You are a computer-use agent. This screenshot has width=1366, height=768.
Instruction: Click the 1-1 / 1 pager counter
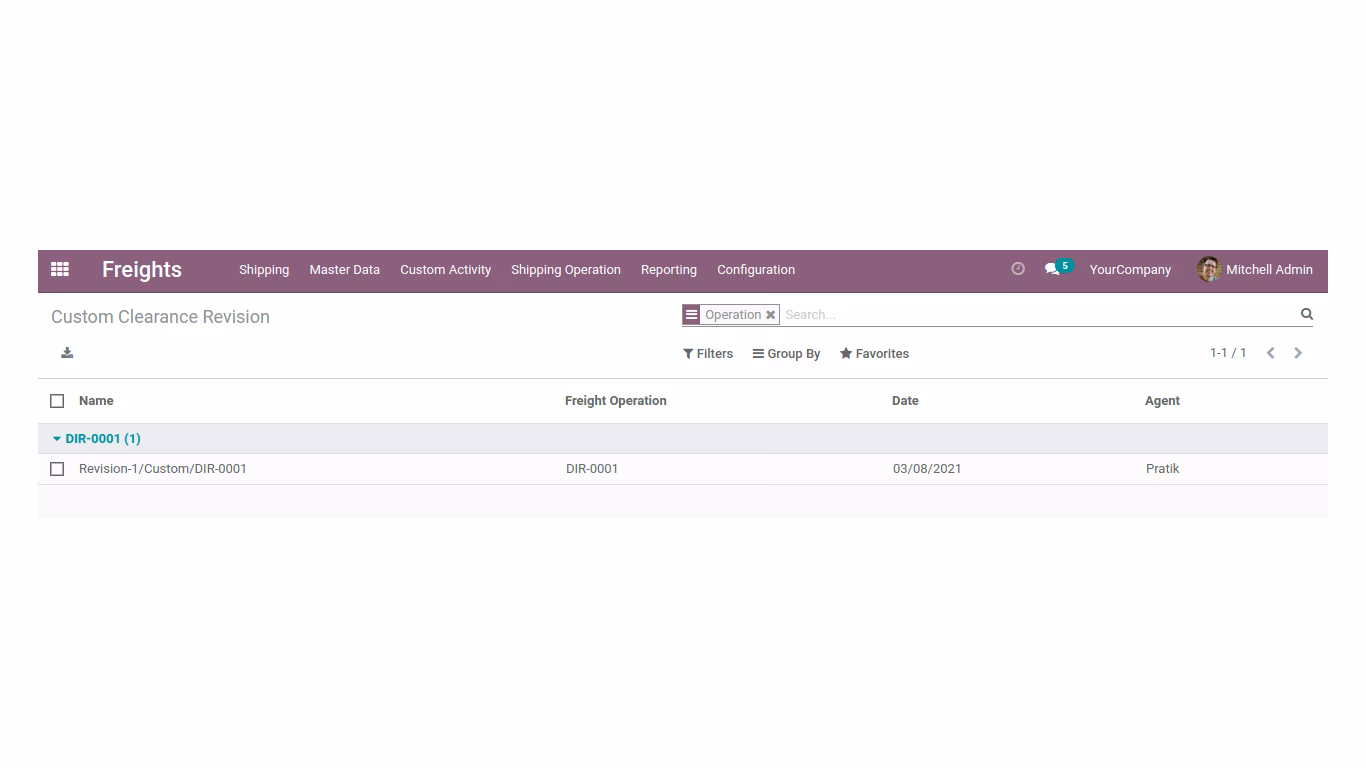point(1228,353)
